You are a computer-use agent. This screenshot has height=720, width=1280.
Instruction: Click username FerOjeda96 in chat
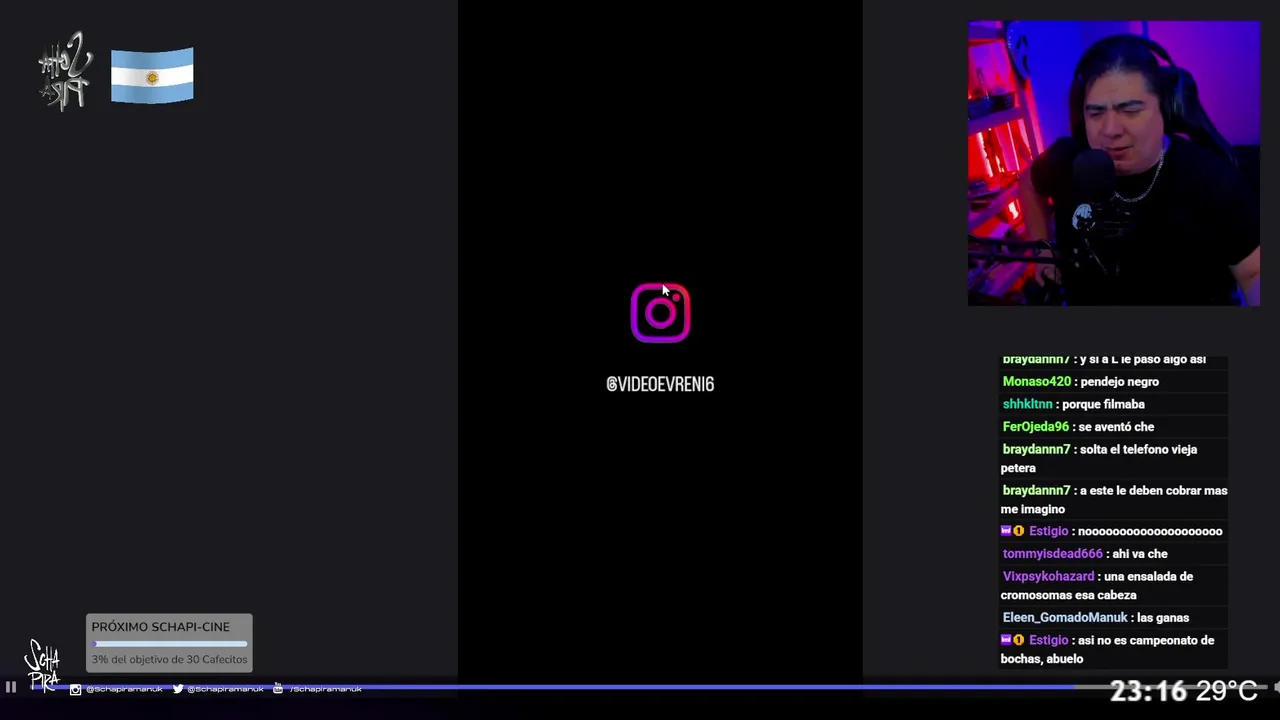[1035, 427]
